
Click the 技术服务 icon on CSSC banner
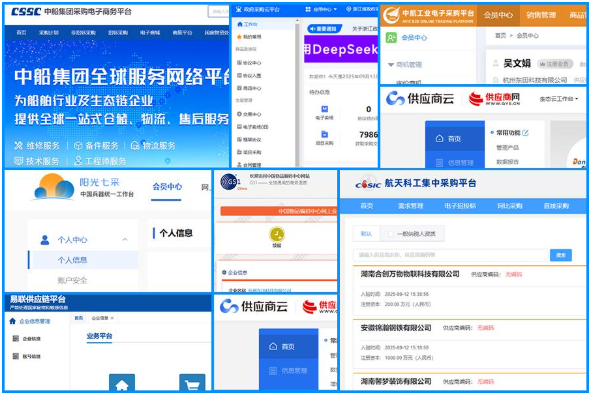click(18, 161)
